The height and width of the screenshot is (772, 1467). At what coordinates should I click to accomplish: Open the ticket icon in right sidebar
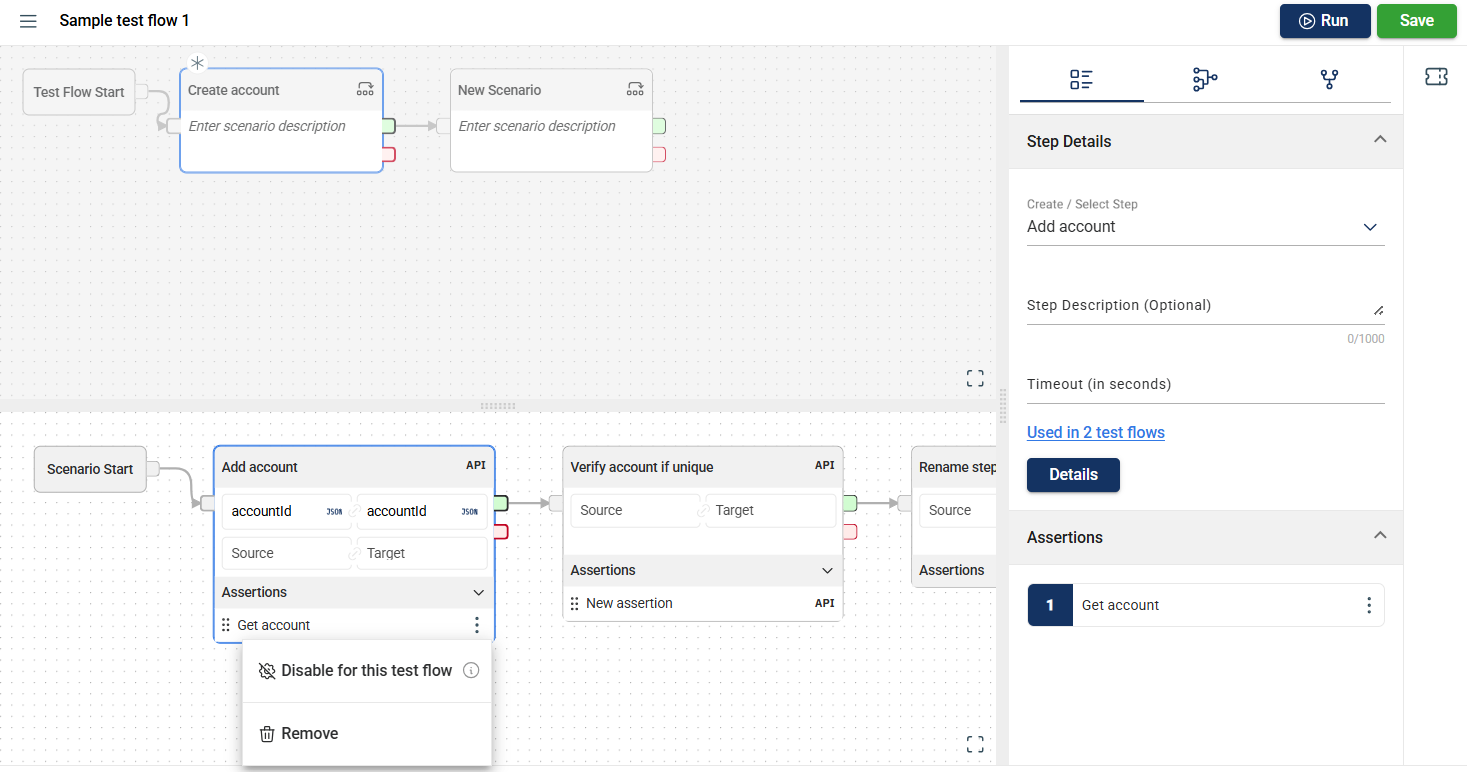pyautogui.click(x=1436, y=78)
